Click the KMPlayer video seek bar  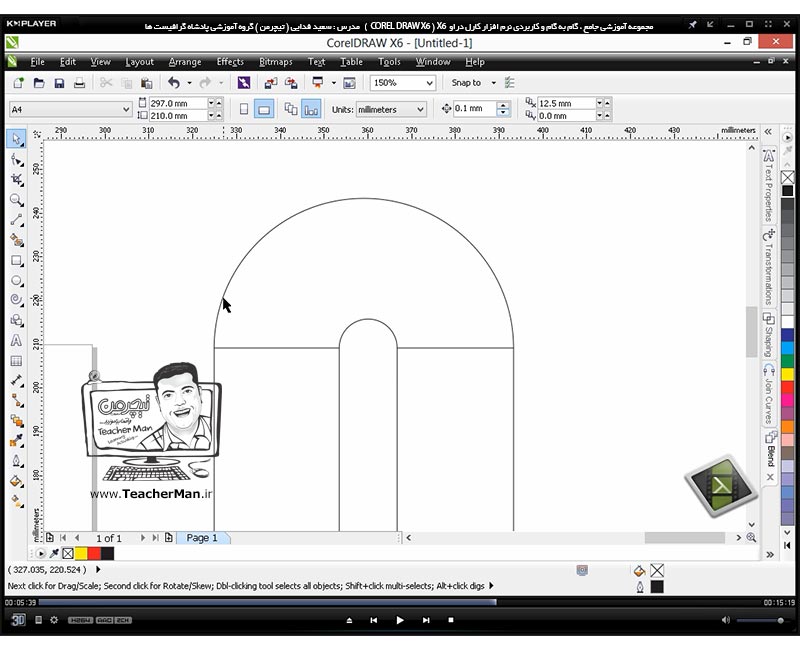(401, 603)
